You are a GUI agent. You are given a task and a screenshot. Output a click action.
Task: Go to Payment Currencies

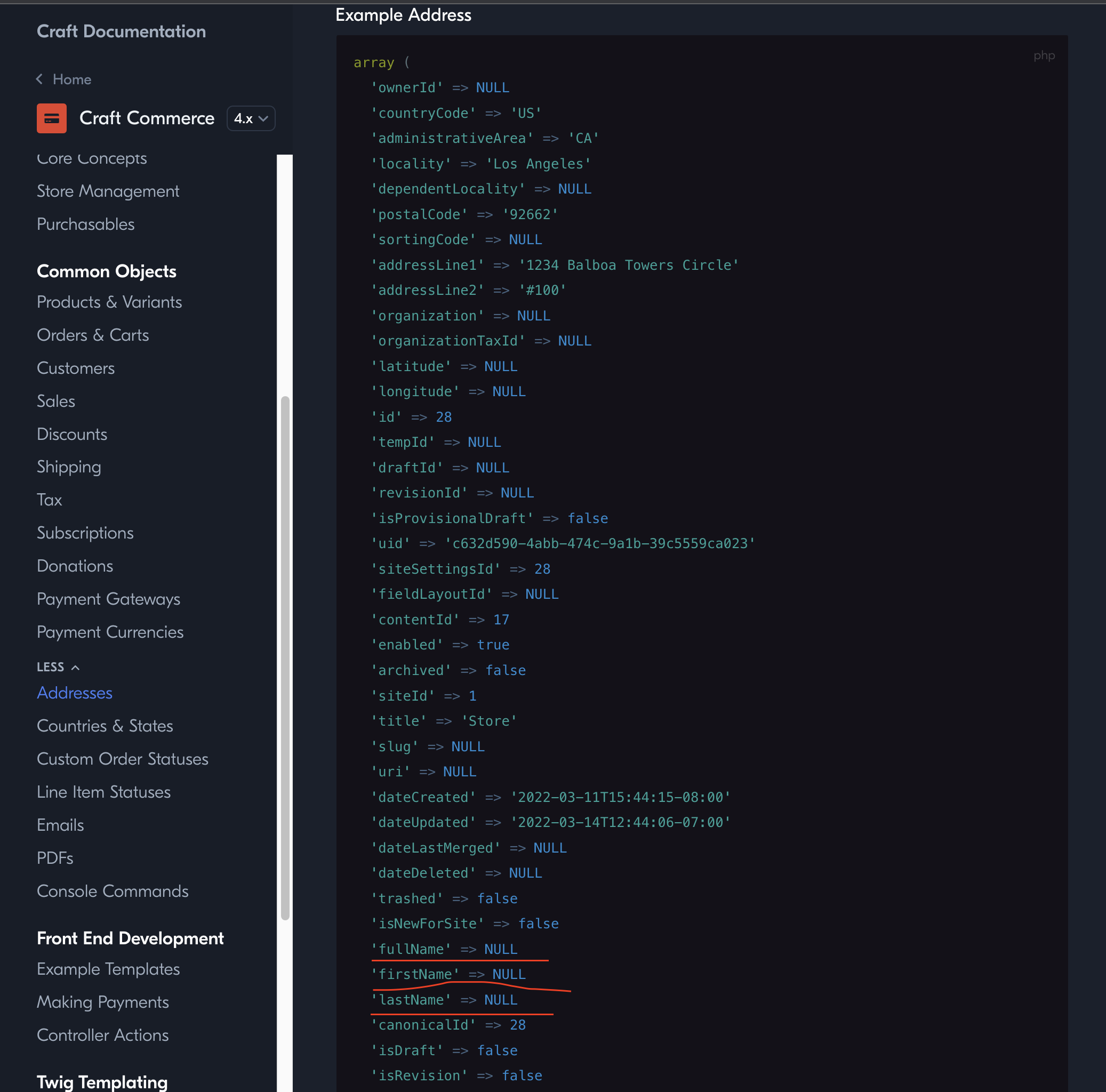click(110, 632)
